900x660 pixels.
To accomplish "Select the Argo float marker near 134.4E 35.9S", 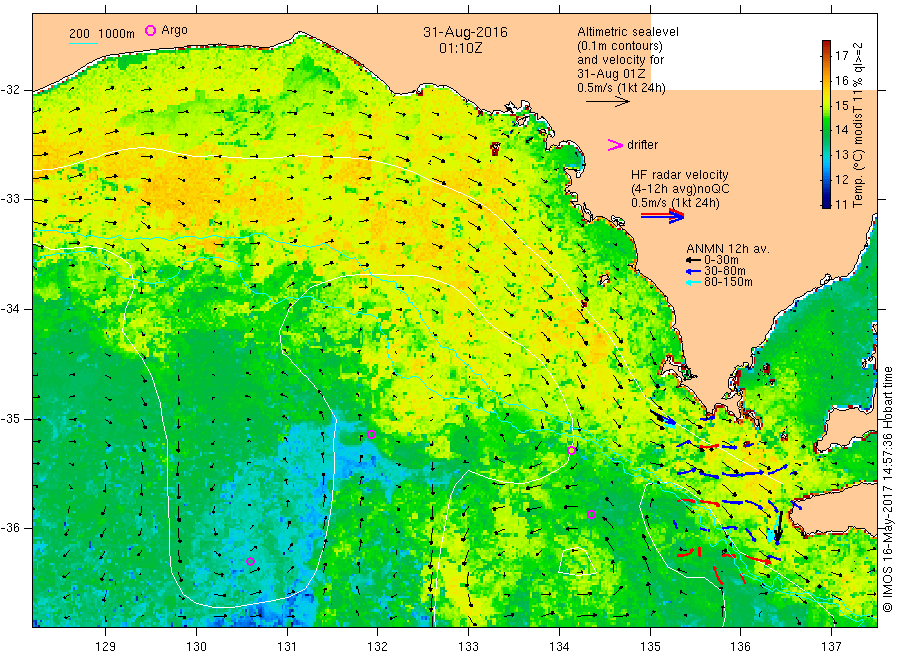I will coord(591,515).
